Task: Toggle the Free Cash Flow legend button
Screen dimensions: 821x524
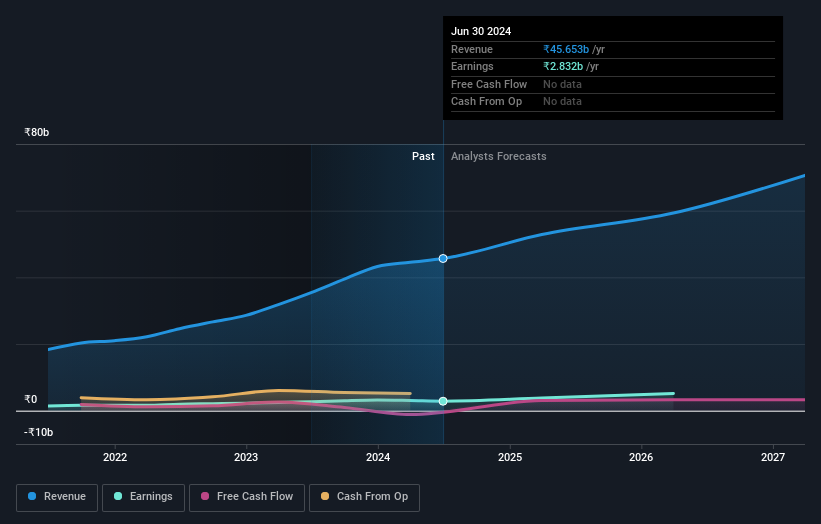Action: (x=247, y=497)
